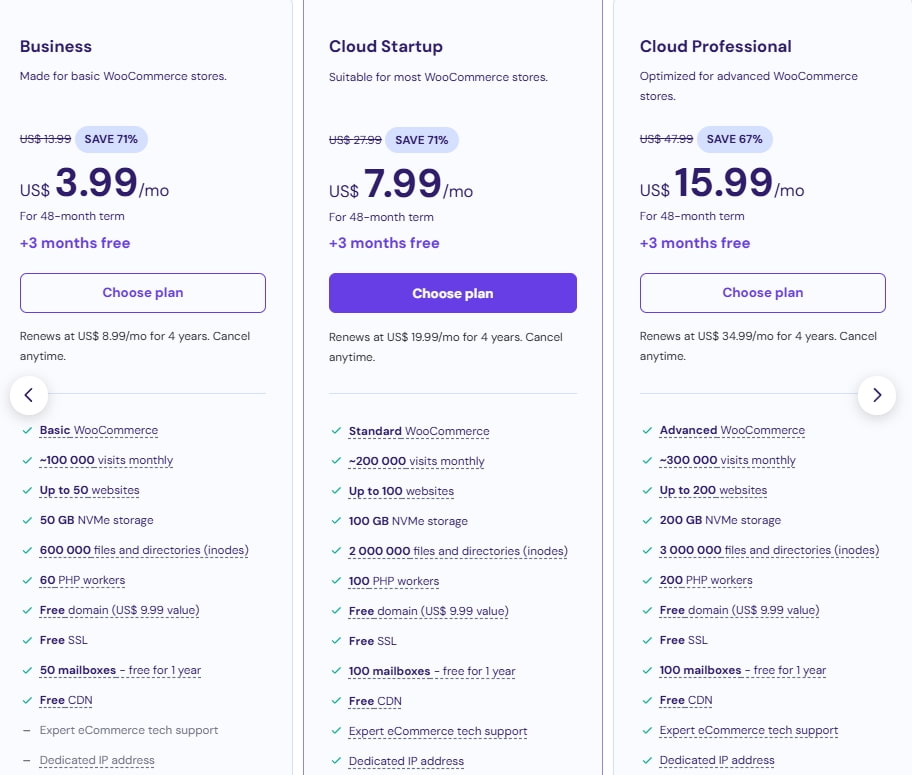Click 60 PHP workers feature
Screen dimensions: 912x775
[x=82, y=580]
